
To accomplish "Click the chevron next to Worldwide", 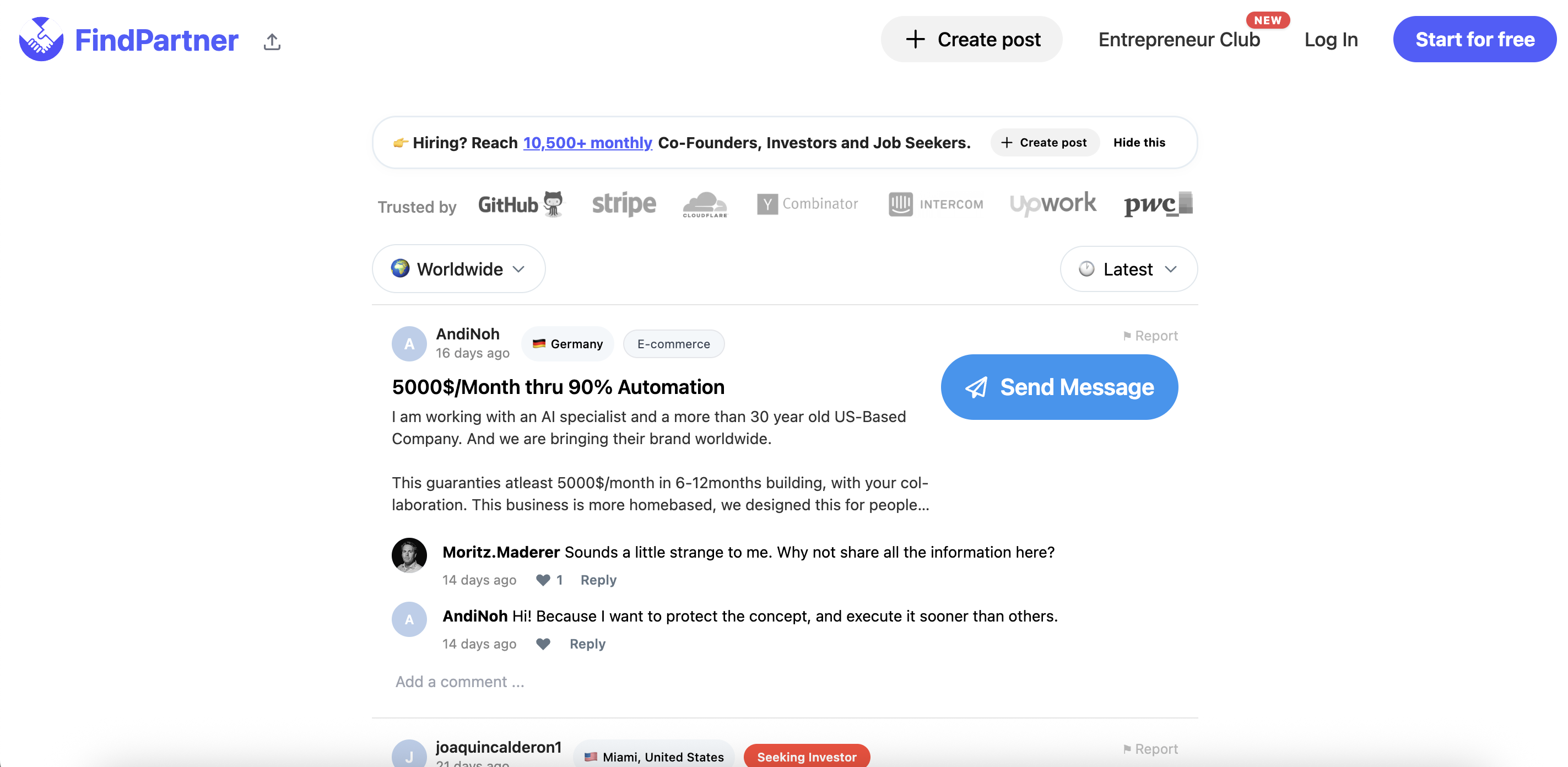I will [518, 269].
